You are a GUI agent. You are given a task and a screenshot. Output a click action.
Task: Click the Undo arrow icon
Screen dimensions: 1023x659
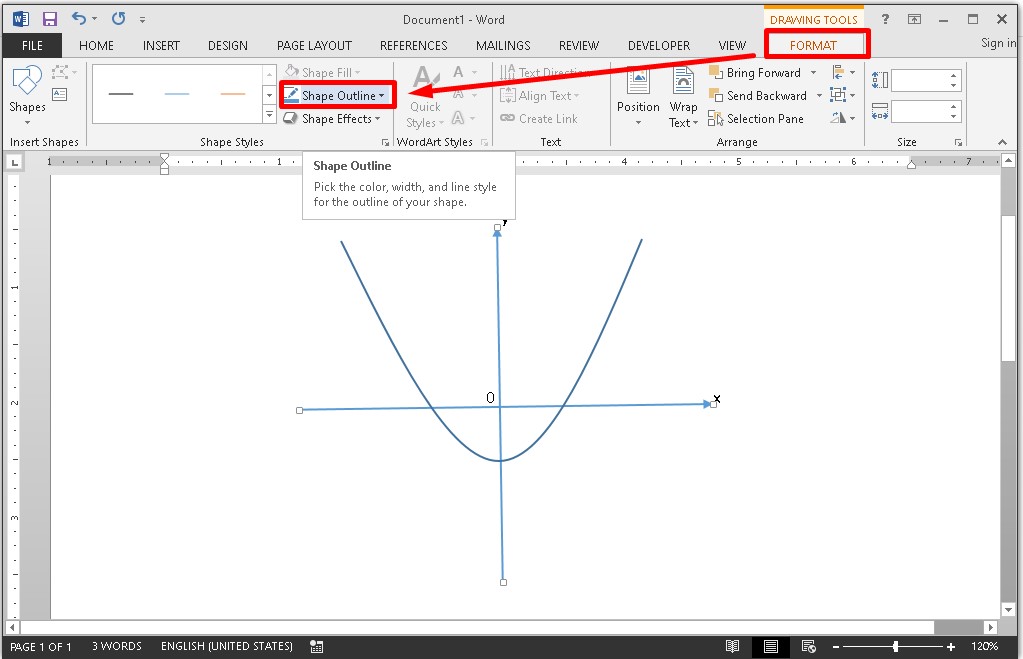[x=80, y=19]
